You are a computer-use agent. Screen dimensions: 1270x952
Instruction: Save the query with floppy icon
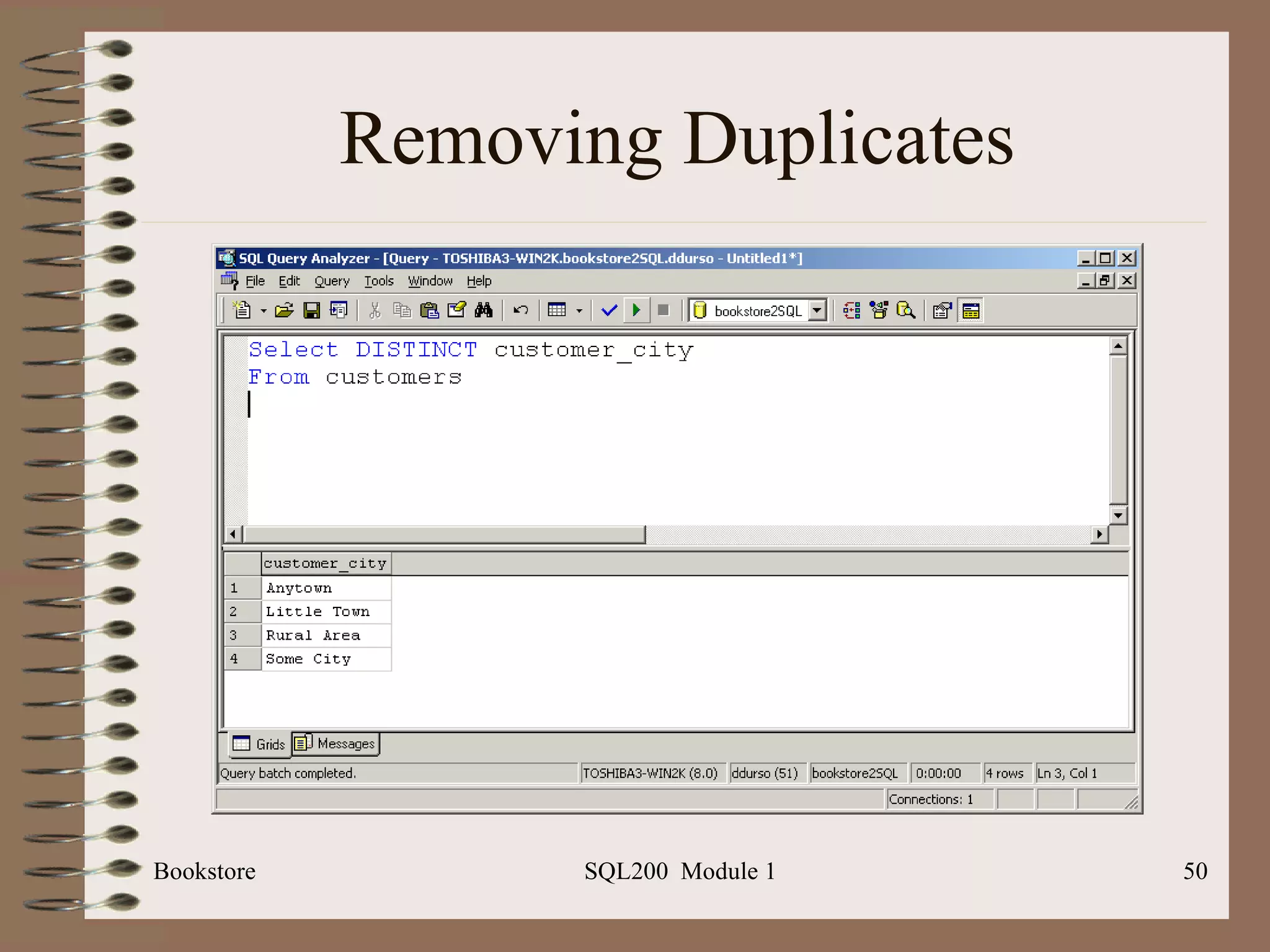point(311,310)
